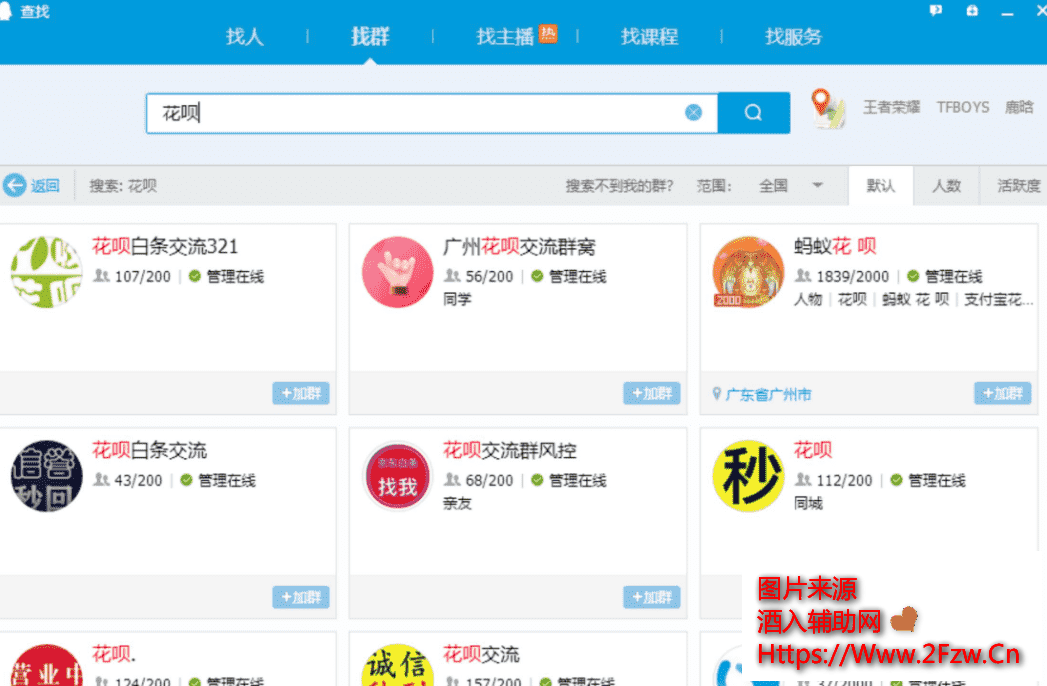Open the 找主播 tab
This screenshot has height=686, width=1047.
505,36
